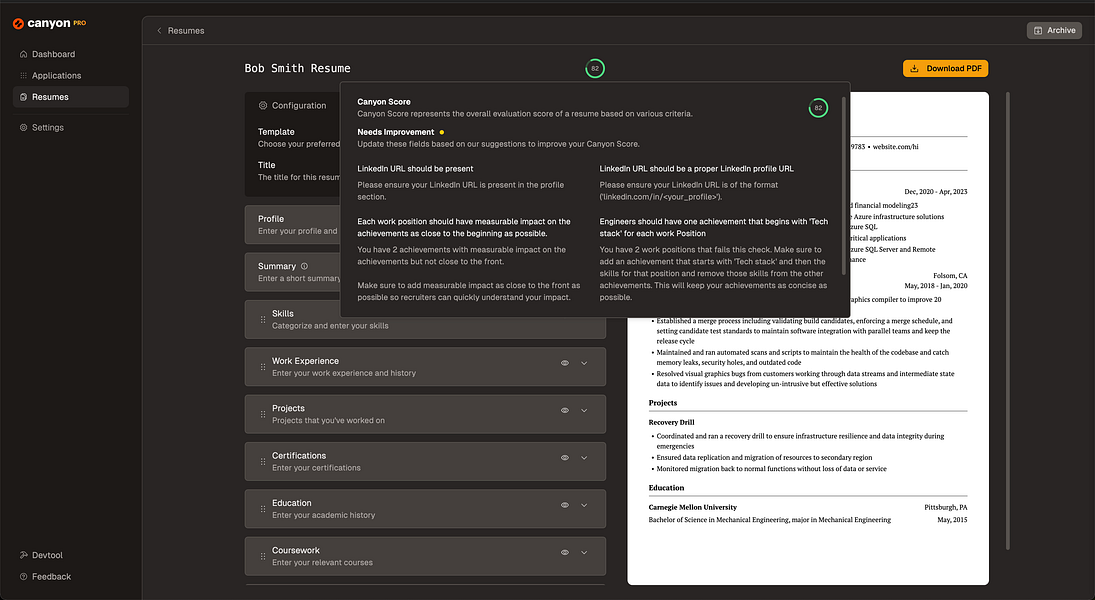Click the Needs Improvement label
The height and width of the screenshot is (600, 1095).
pyautogui.click(x=396, y=132)
